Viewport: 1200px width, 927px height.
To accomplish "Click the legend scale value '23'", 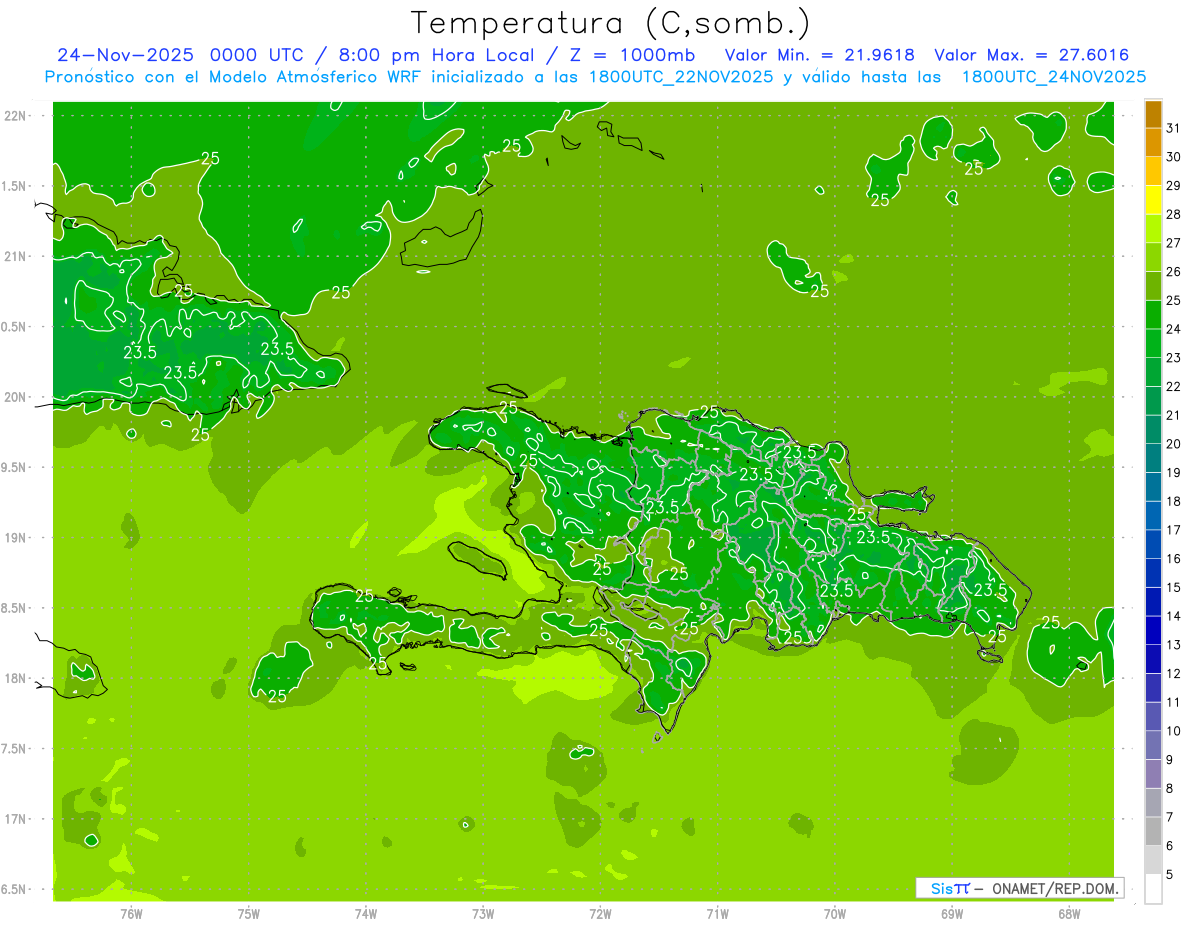I will click(x=1174, y=358).
